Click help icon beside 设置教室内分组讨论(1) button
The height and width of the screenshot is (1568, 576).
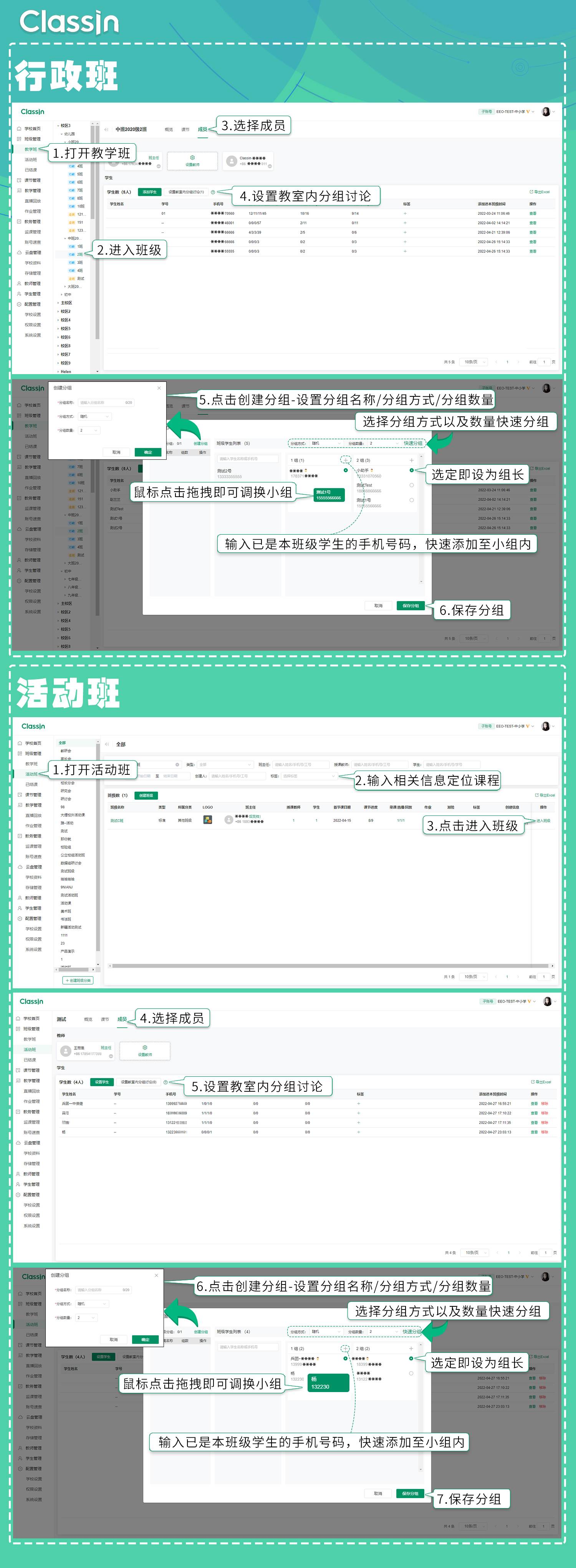coord(213,192)
